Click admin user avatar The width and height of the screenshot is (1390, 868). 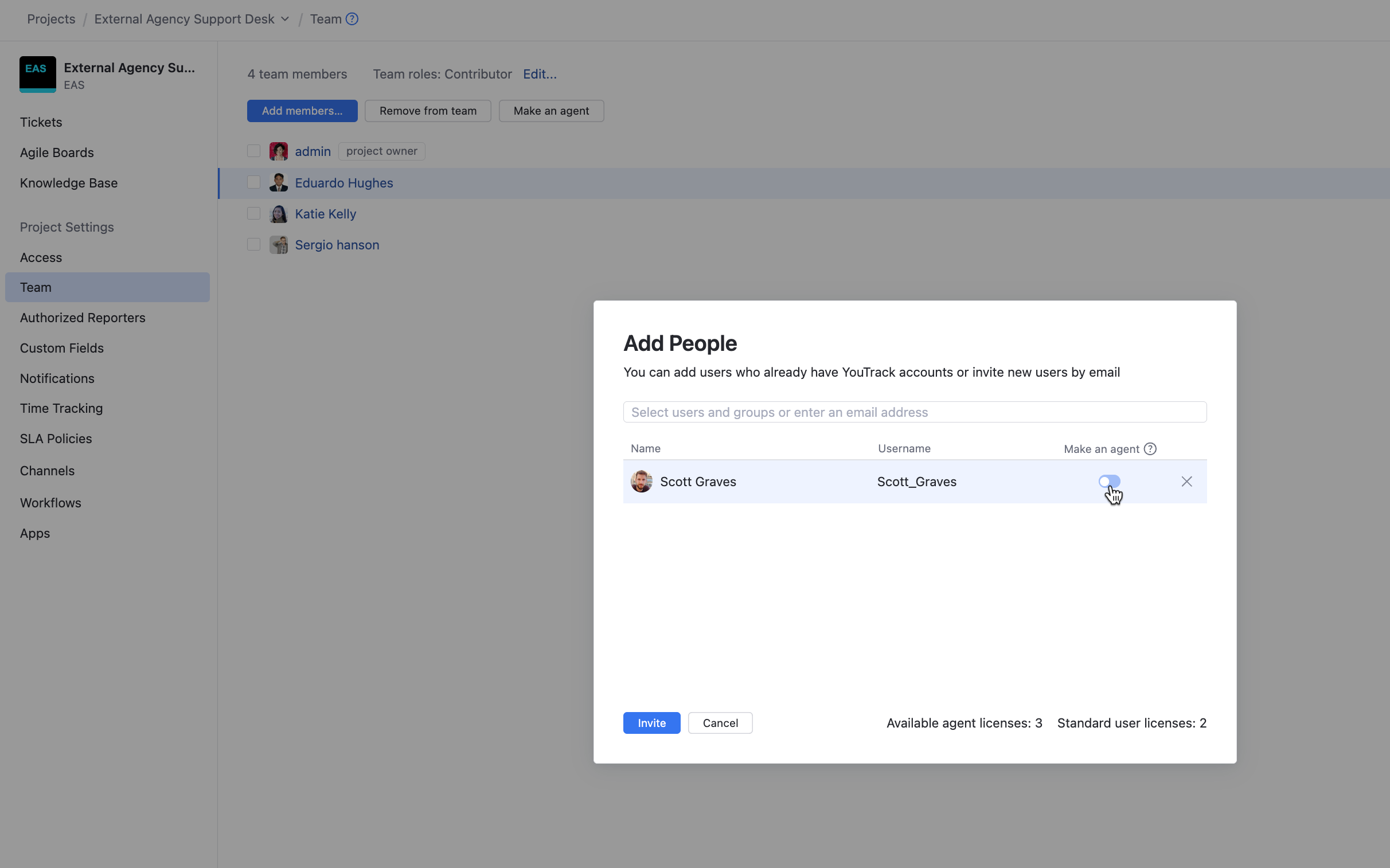279,151
